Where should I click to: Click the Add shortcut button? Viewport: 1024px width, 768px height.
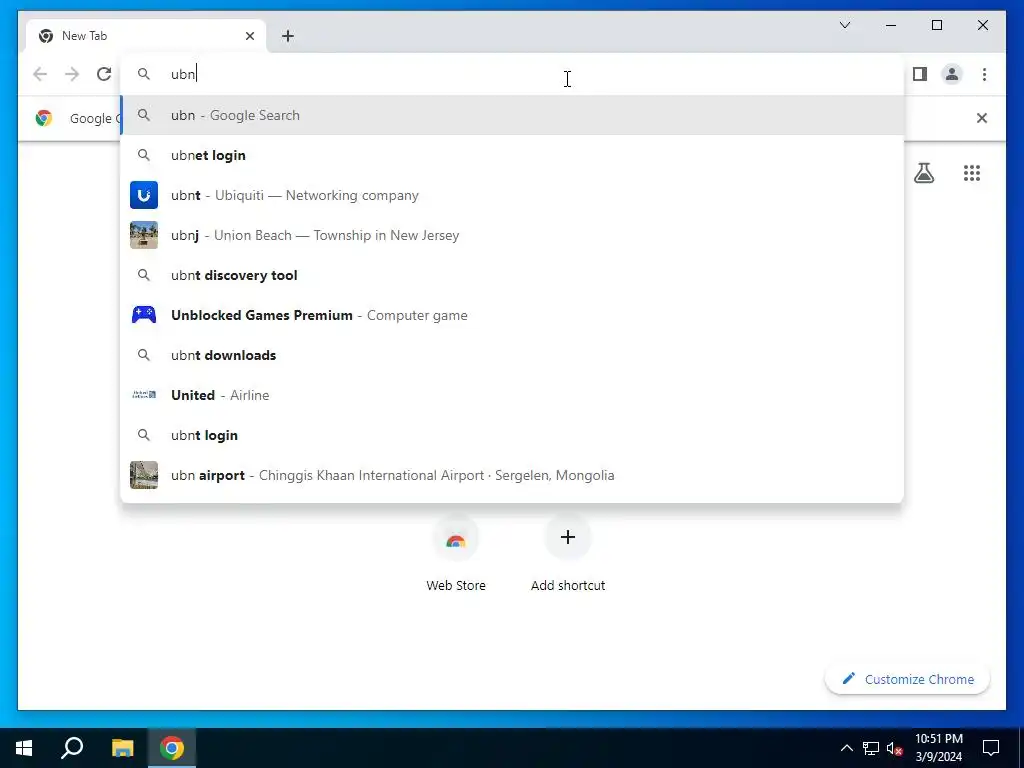[x=568, y=554]
